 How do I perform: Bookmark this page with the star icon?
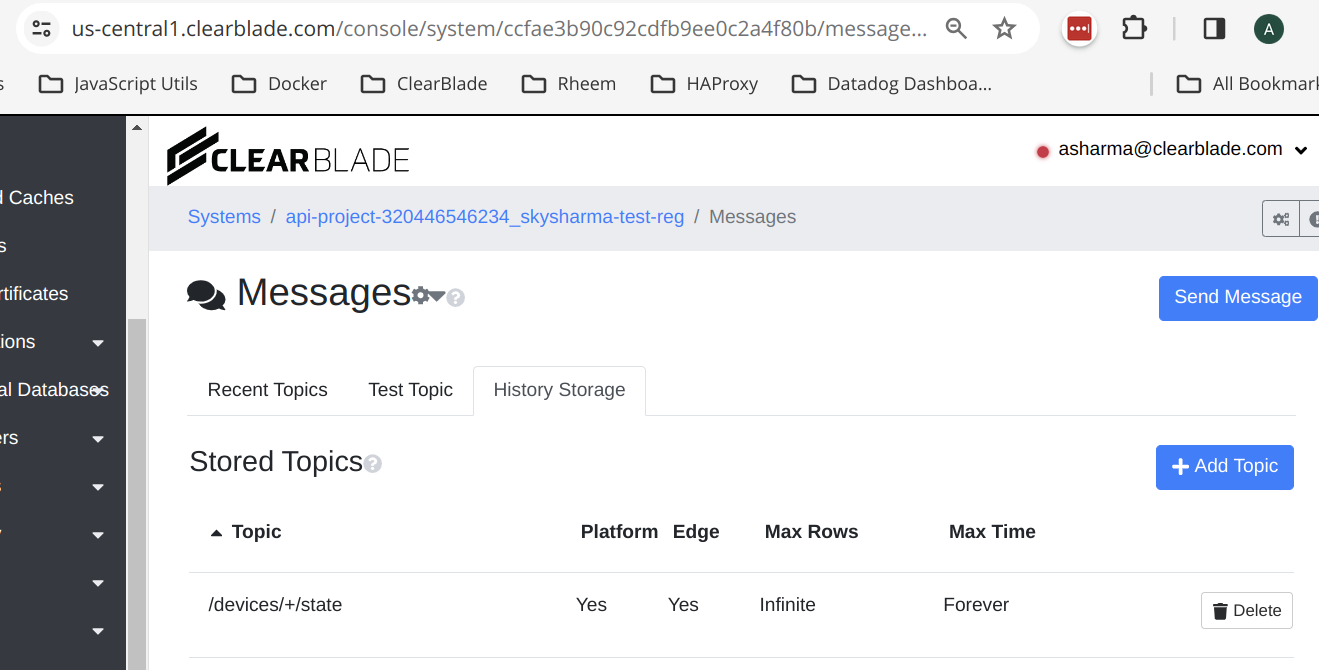click(1004, 29)
